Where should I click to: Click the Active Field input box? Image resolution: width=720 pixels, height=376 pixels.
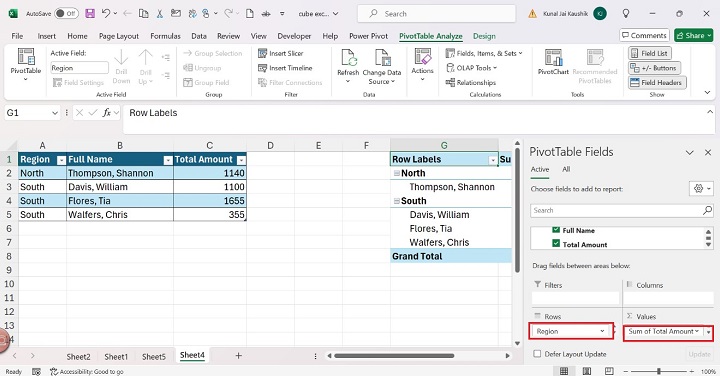click(x=79, y=68)
